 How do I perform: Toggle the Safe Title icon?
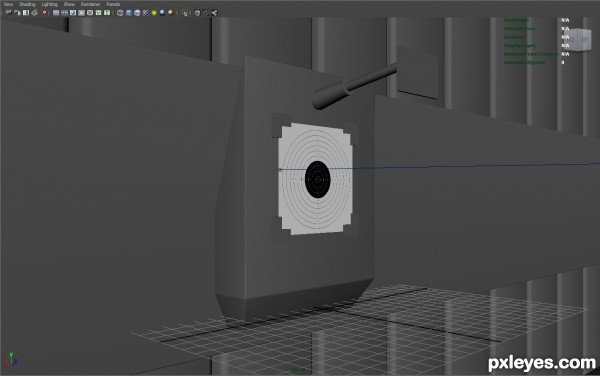pos(107,13)
